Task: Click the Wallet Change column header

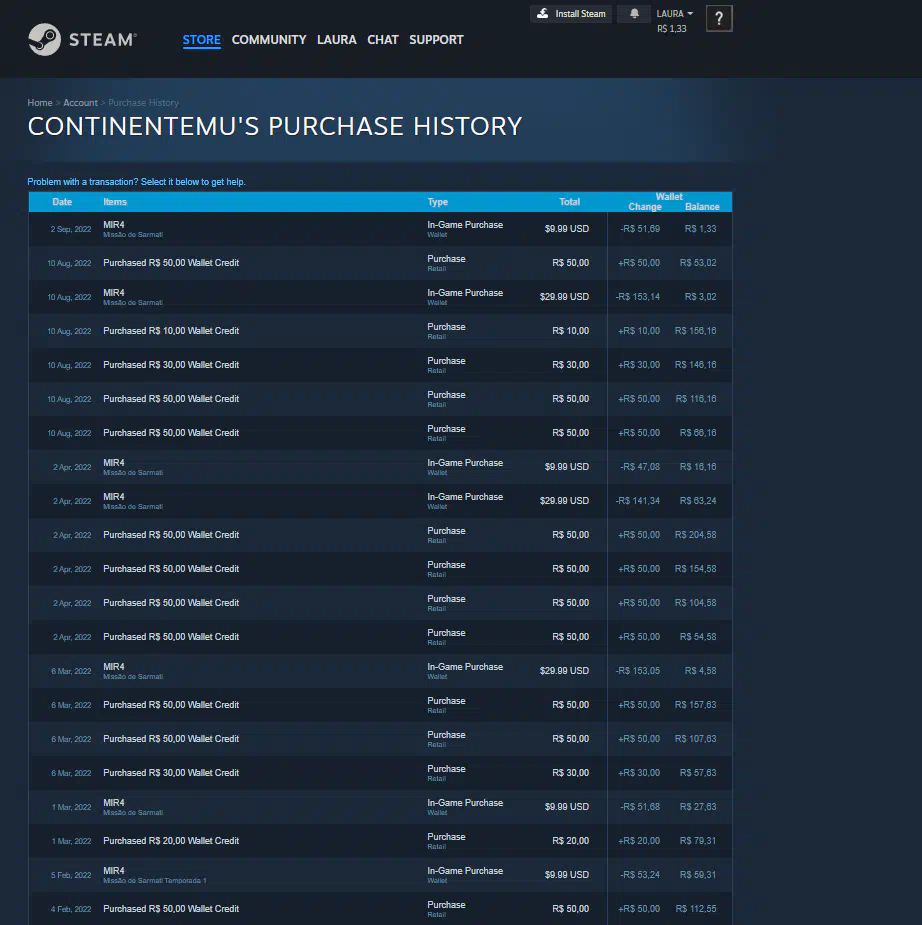Action: (645, 206)
